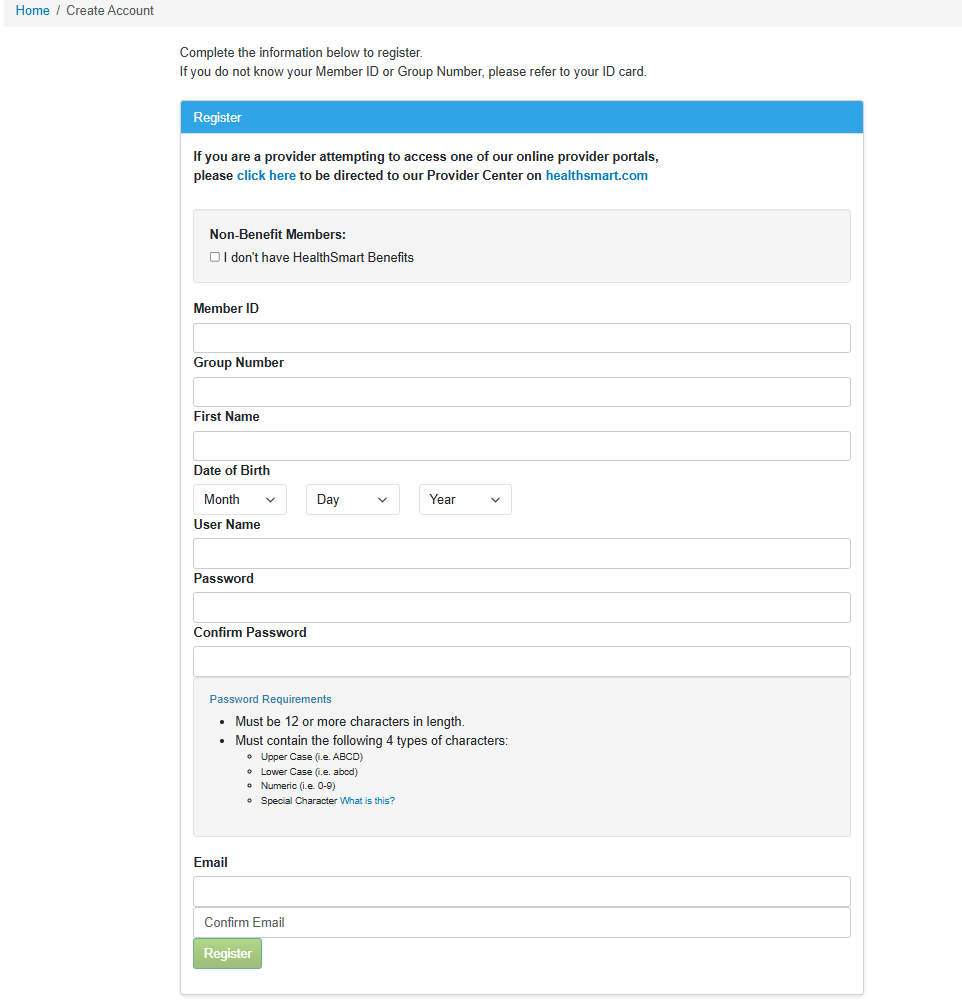
Task: Click into the Group Number field
Action: (x=521, y=392)
